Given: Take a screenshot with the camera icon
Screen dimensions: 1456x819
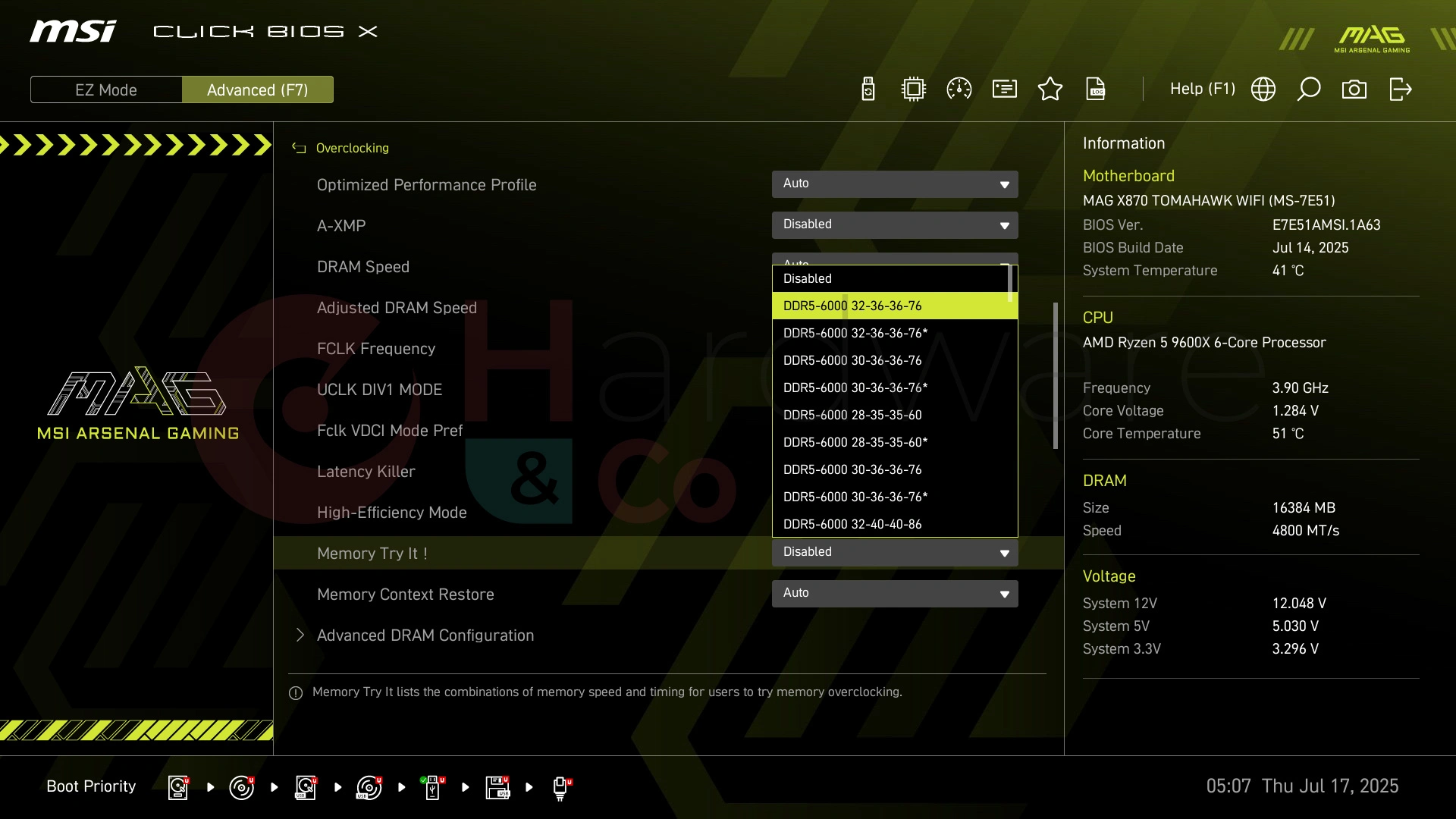Looking at the screenshot, I should [x=1354, y=89].
